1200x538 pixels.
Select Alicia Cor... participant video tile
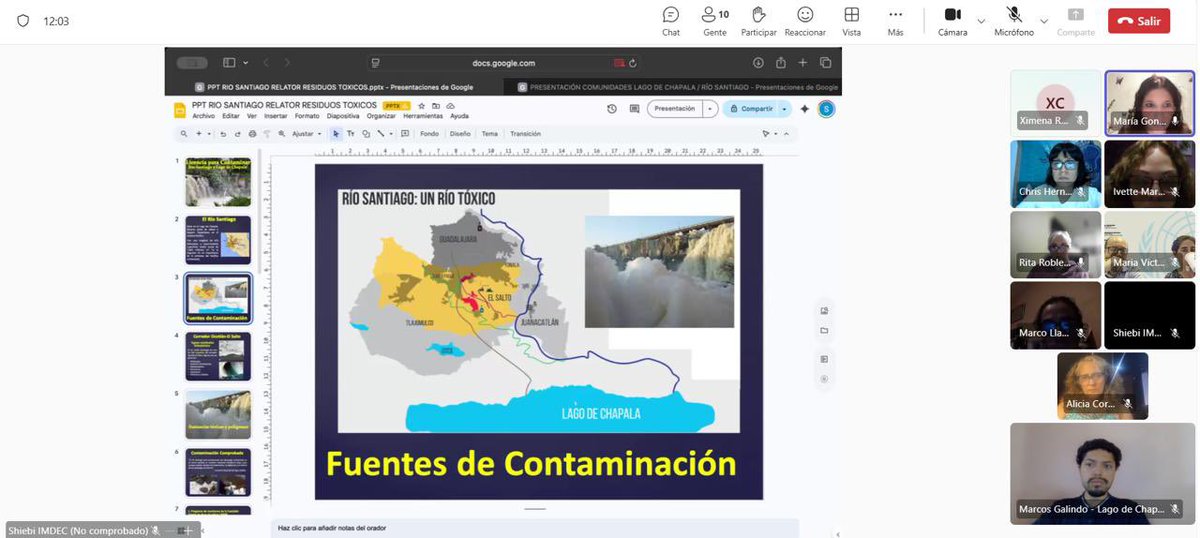[x=1102, y=386]
